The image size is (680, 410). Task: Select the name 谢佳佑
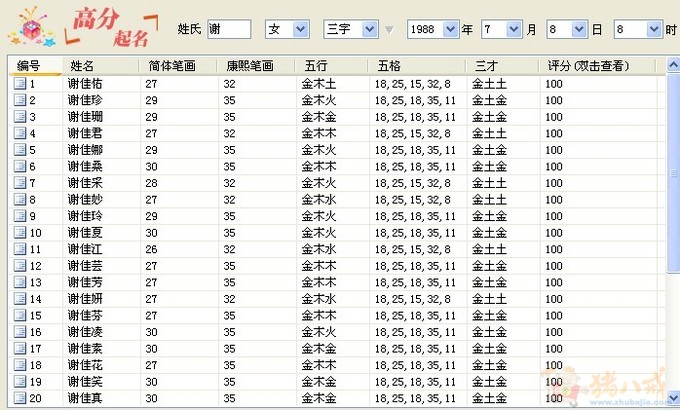coord(85,83)
